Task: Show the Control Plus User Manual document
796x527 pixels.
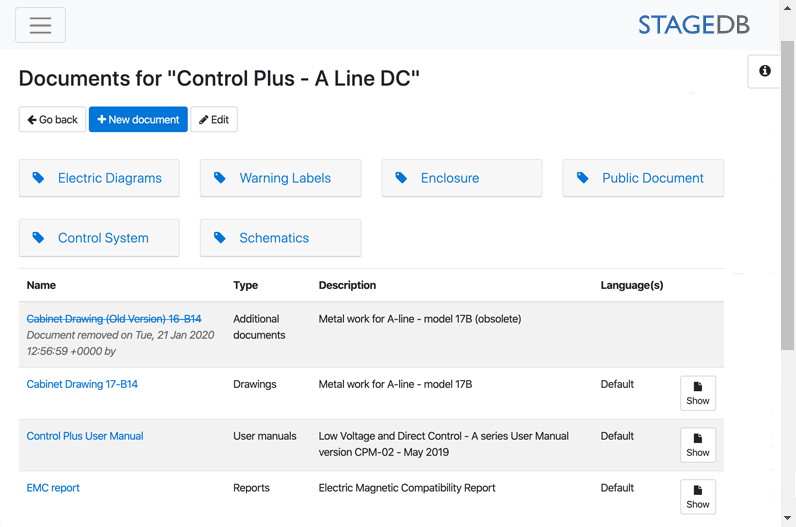Action: click(698, 445)
